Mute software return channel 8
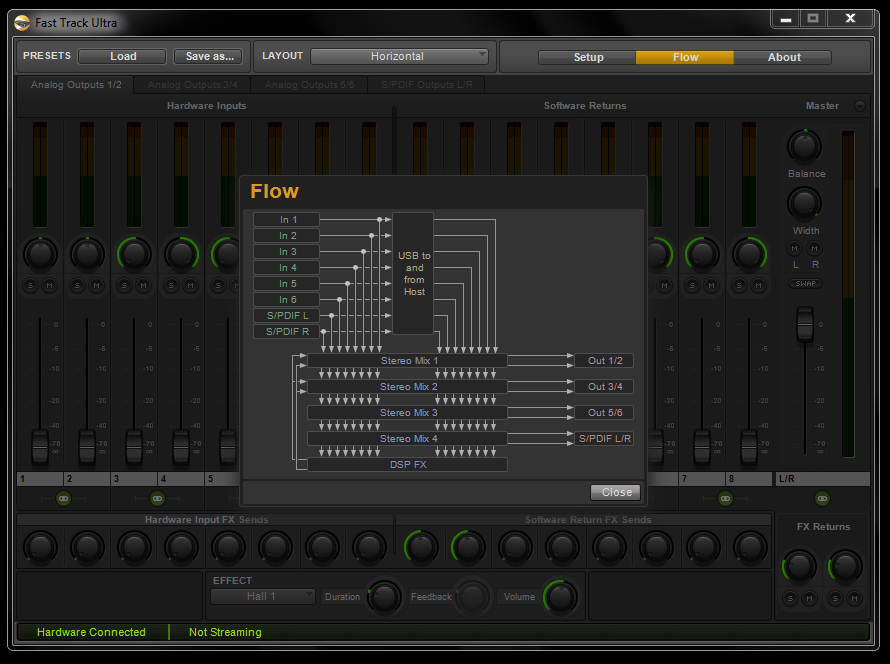890x664 pixels. click(757, 286)
